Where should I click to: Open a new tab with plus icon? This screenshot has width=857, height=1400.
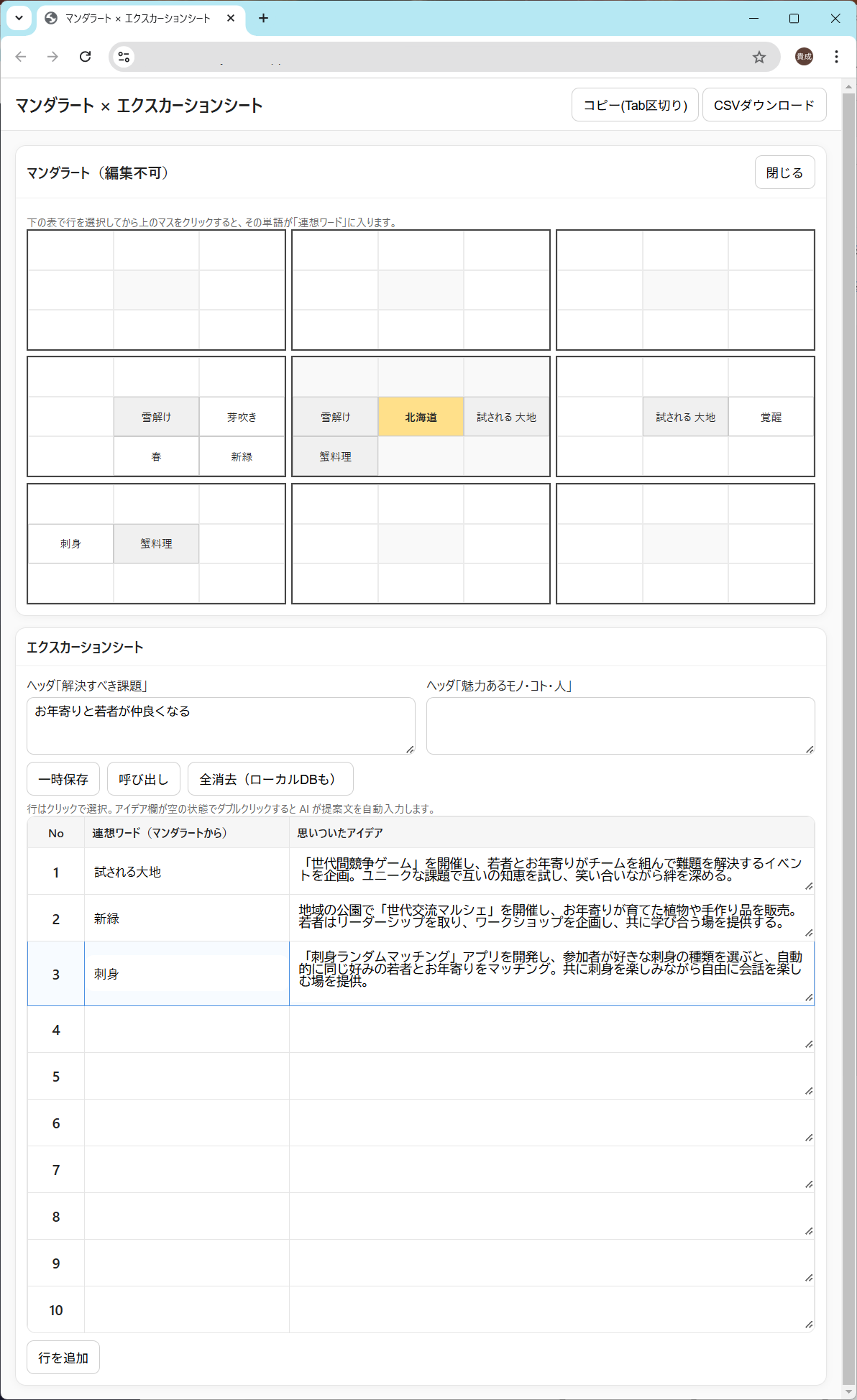pos(264,19)
